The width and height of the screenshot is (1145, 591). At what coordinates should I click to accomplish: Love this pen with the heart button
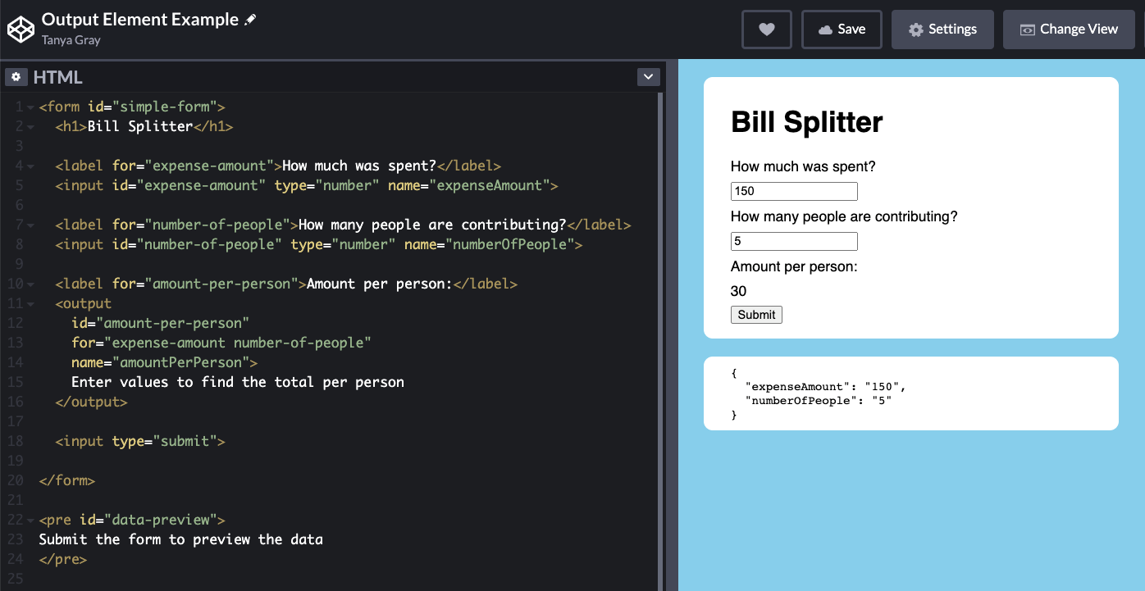click(767, 30)
